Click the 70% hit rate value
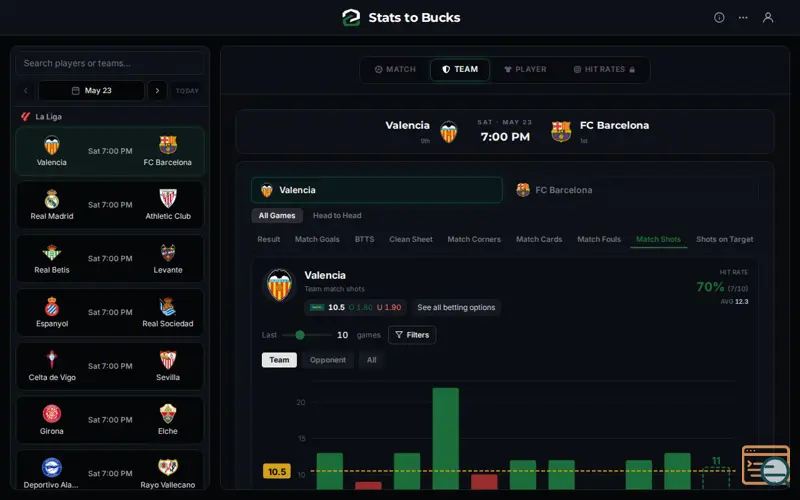This screenshot has width=800, height=500. click(710, 287)
